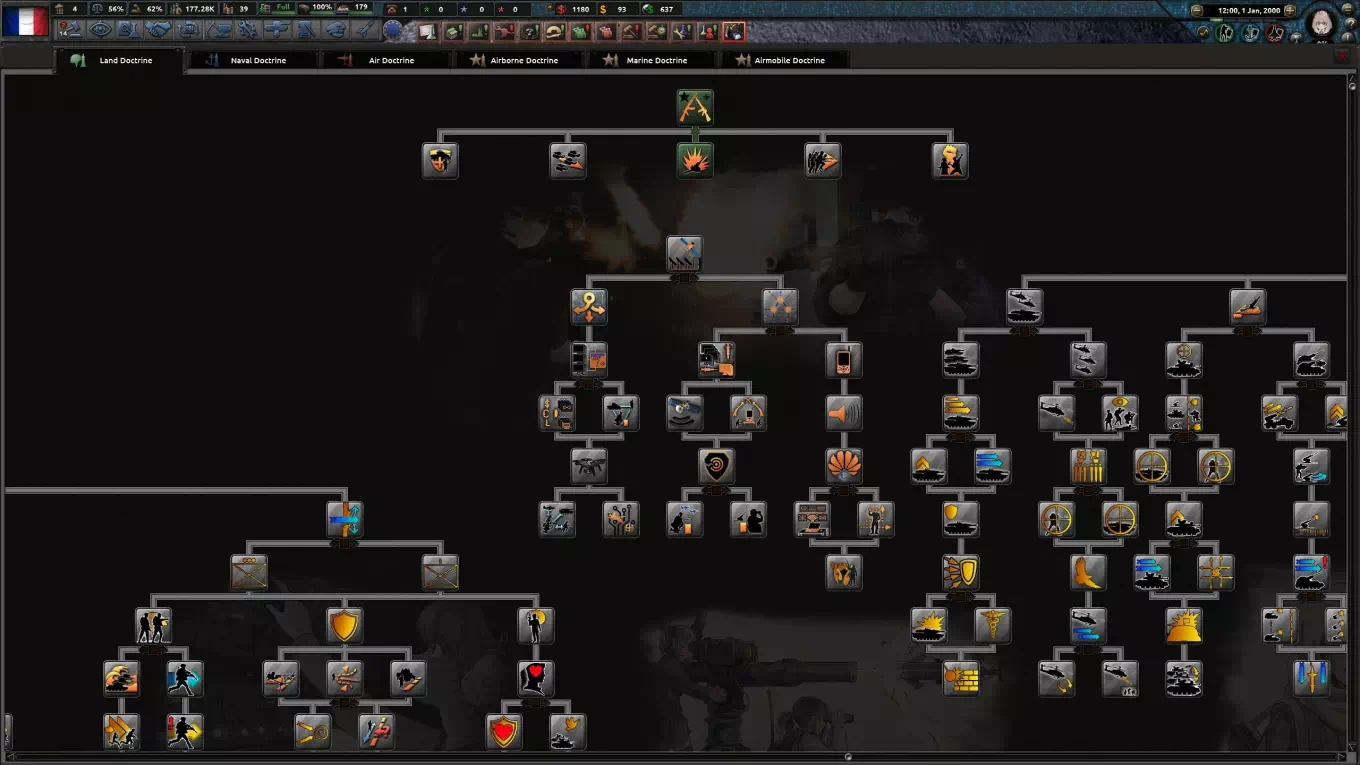Click the convoy count 179
Image resolution: width=1360 pixels, height=765 pixels.
[x=361, y=9]
